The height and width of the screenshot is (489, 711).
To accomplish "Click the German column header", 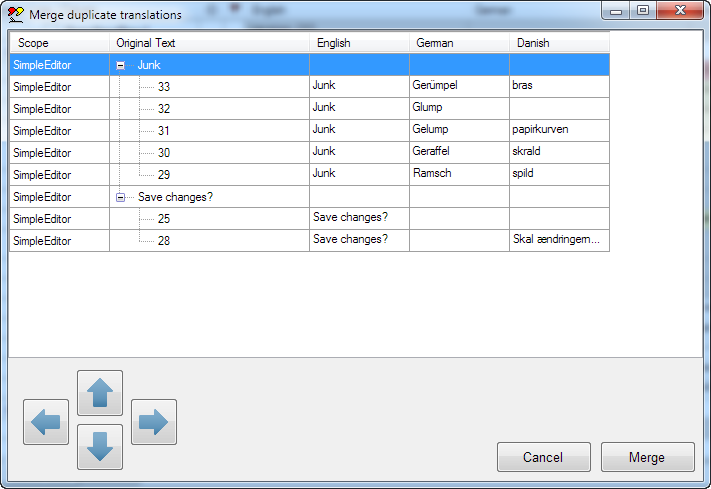I will (x=458, y=43).
